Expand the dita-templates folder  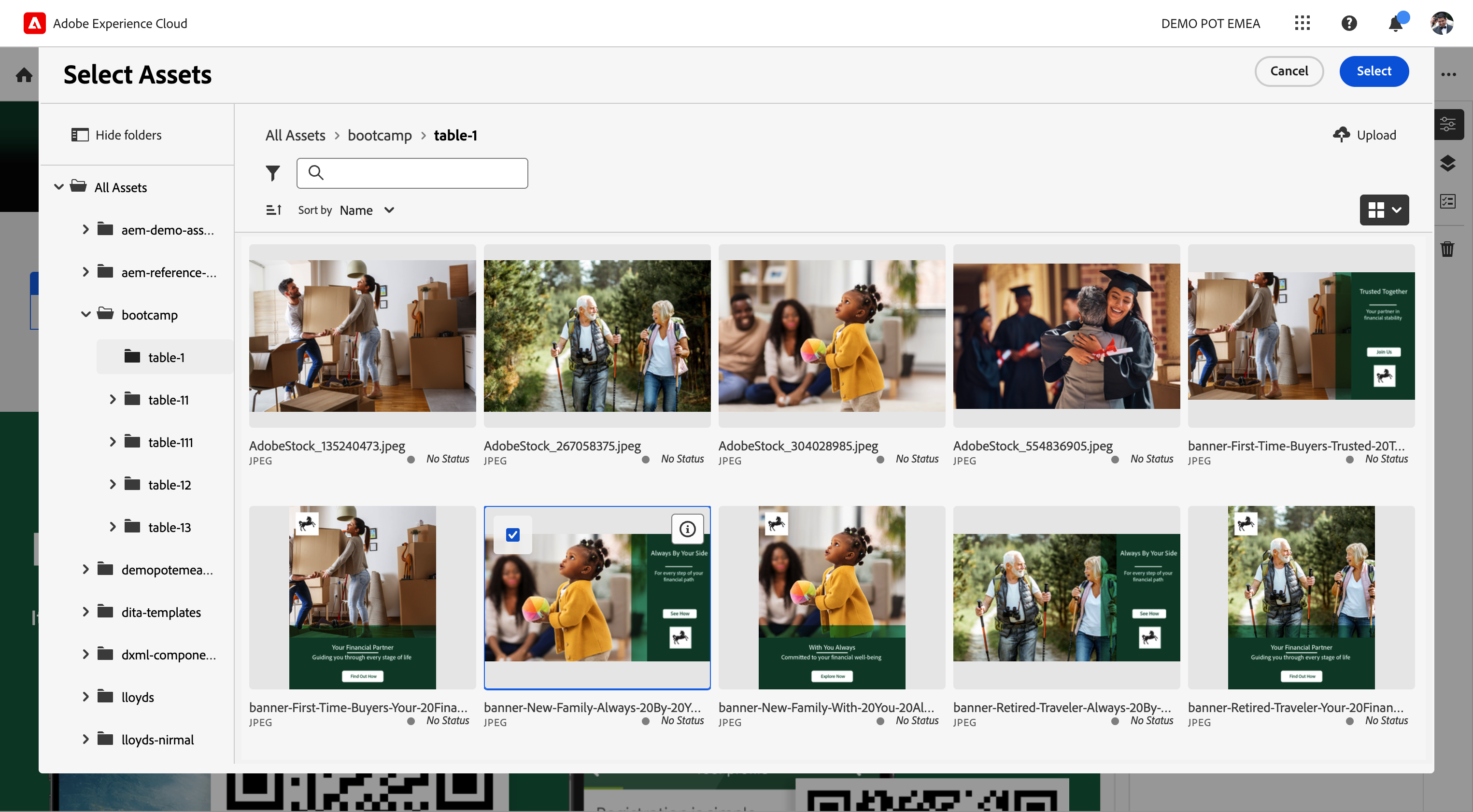click(x=86, y=612)
